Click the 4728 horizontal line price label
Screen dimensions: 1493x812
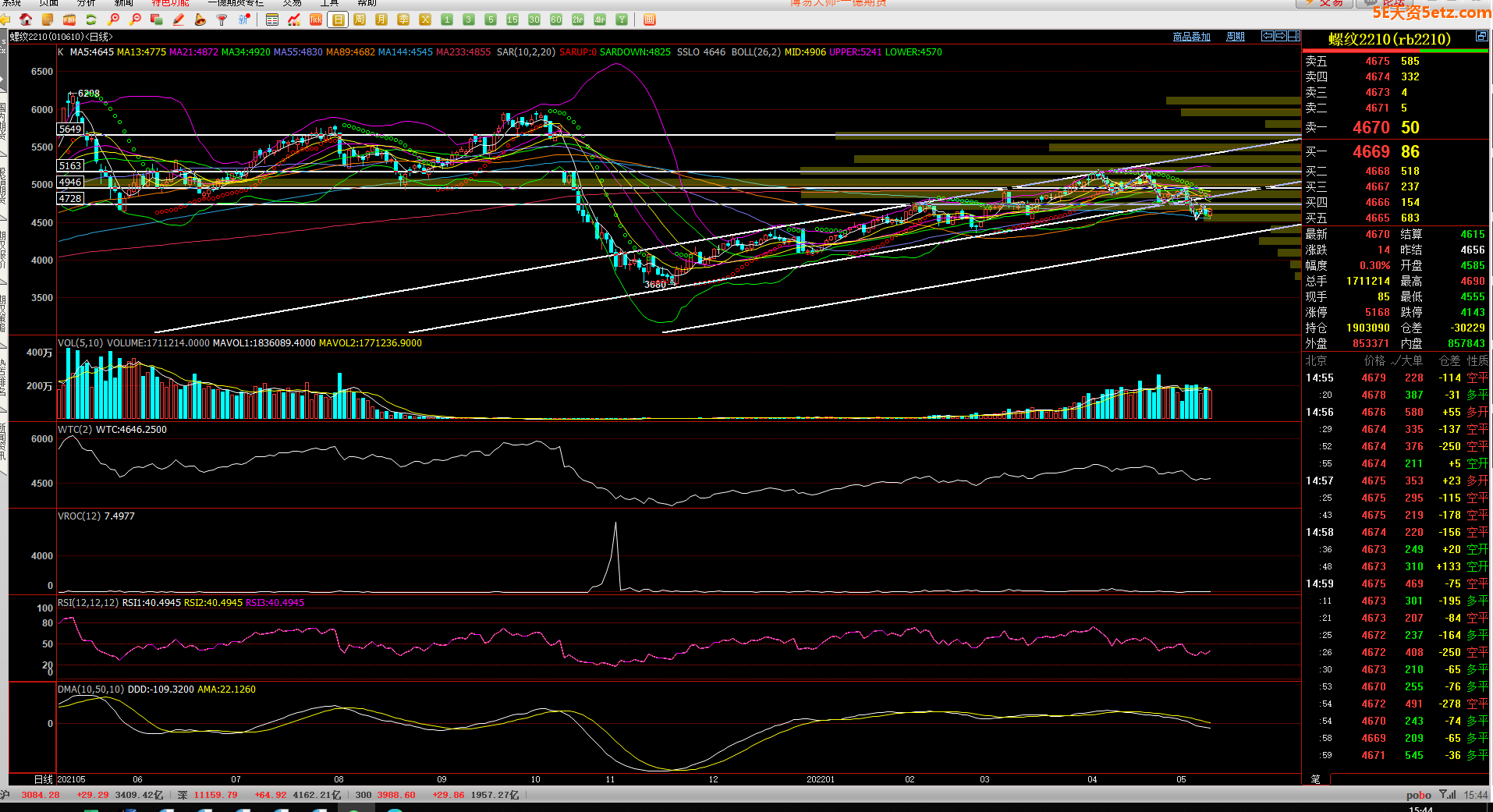point(70,198)
